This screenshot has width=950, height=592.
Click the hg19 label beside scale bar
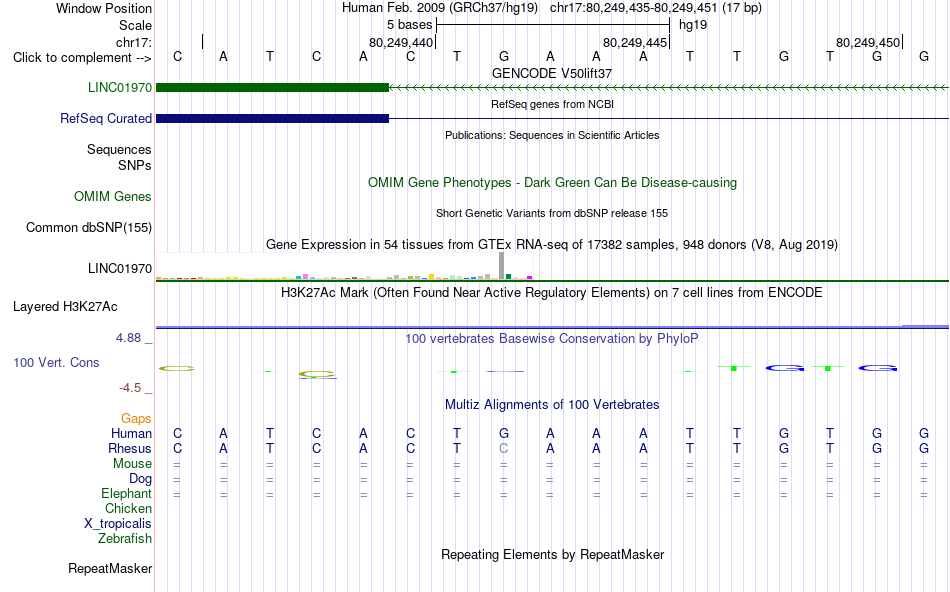693,25
